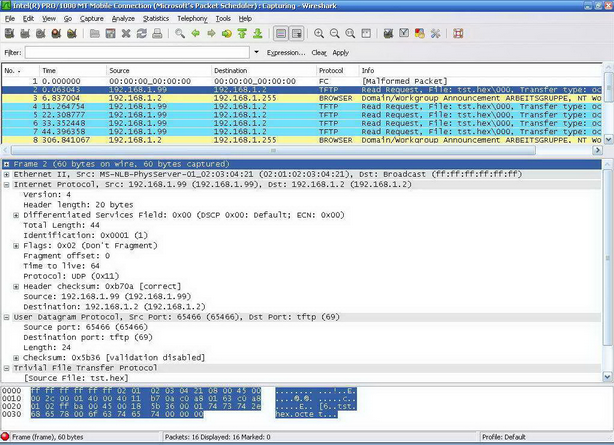
Task: Click Apply next to the filter
Action: click(340, 52)
